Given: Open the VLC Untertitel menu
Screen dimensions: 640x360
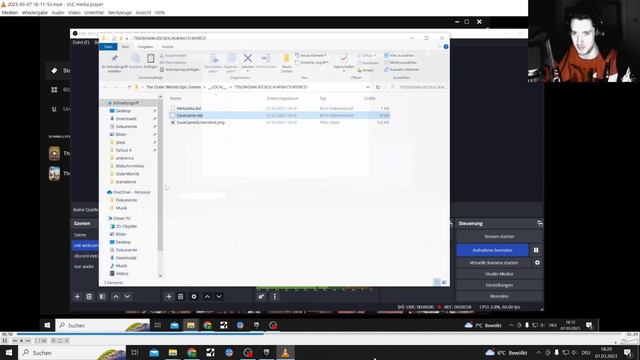Looking at the screenshot, I should 94,13.
